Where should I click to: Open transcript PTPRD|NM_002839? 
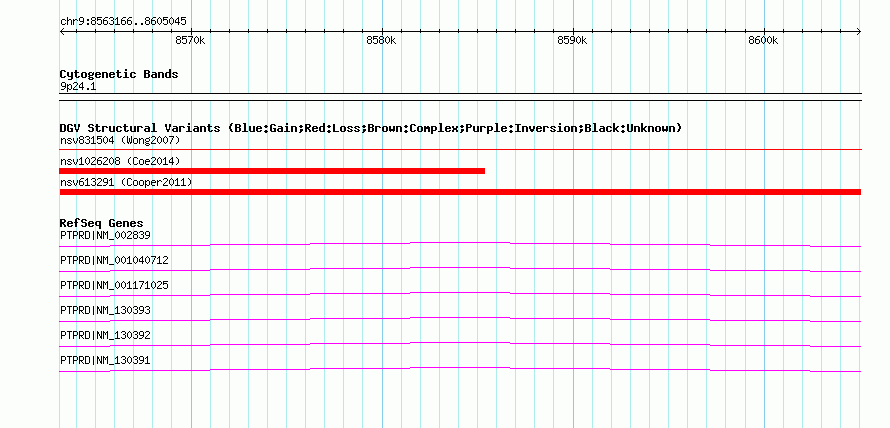pos(105,235)
